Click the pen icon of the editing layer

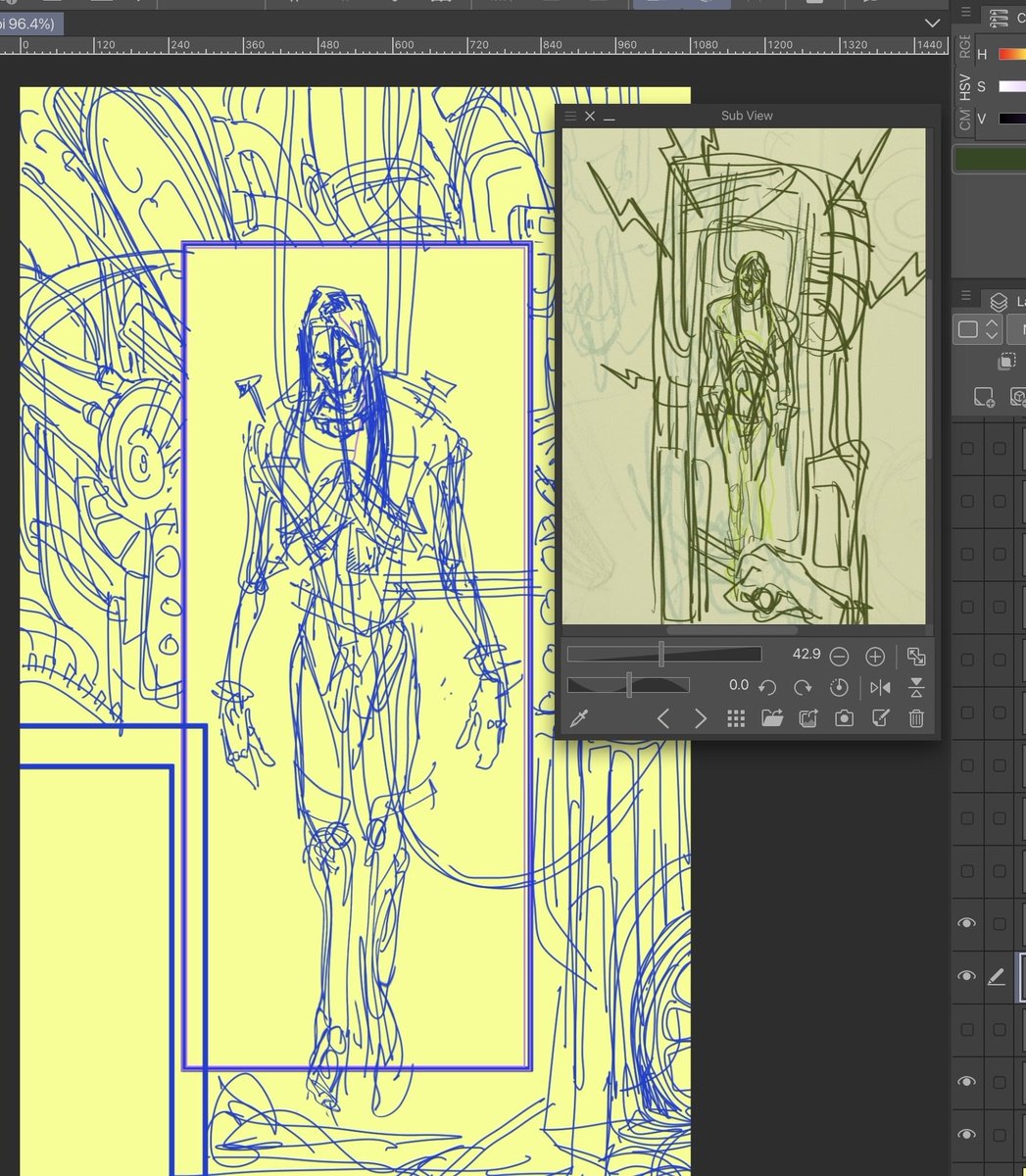997,976
